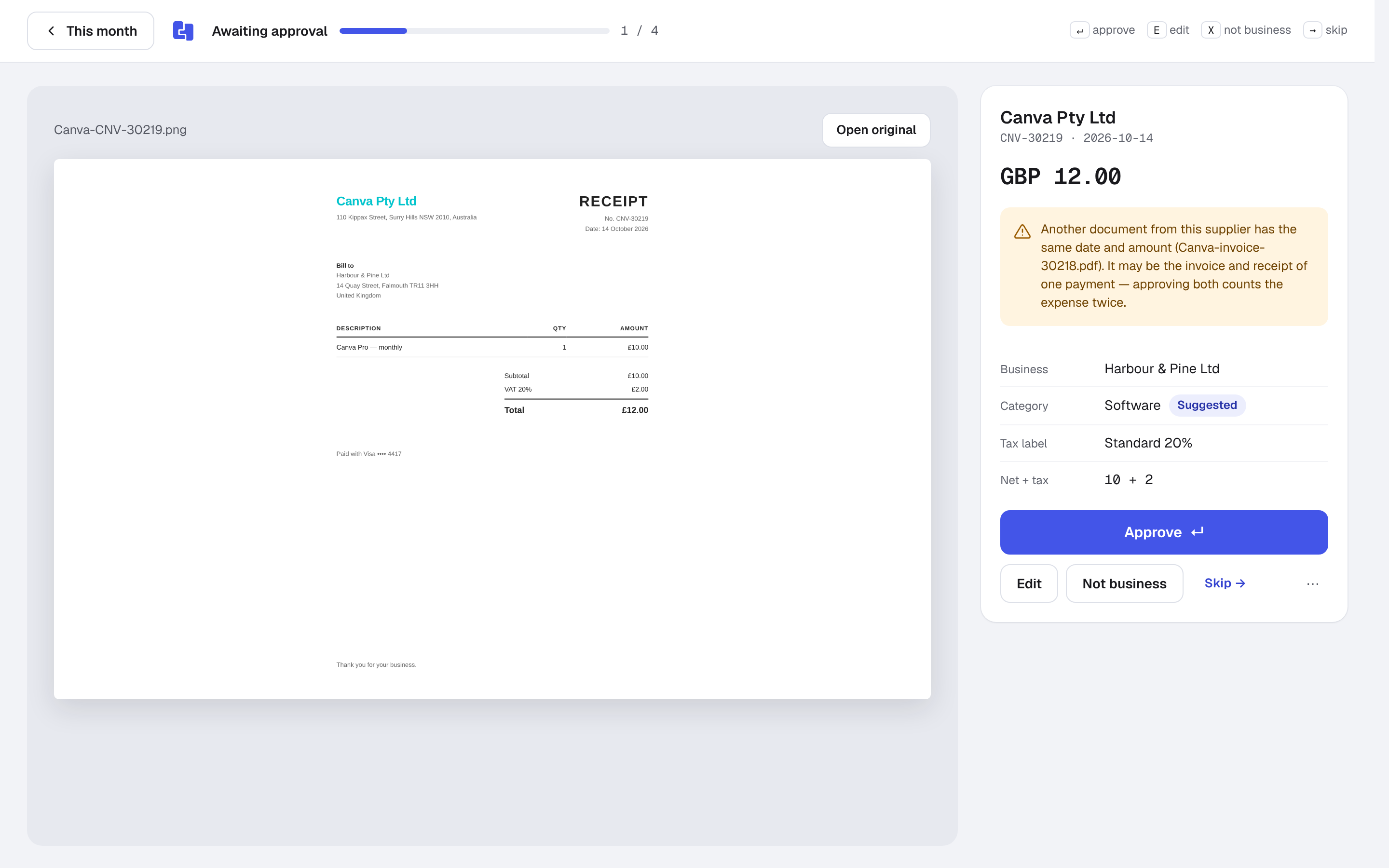The width and height of the screenshot is (1389, 868).
Task: Click the Harbour & Pine Ltd business value
Action: point(1162,368)
